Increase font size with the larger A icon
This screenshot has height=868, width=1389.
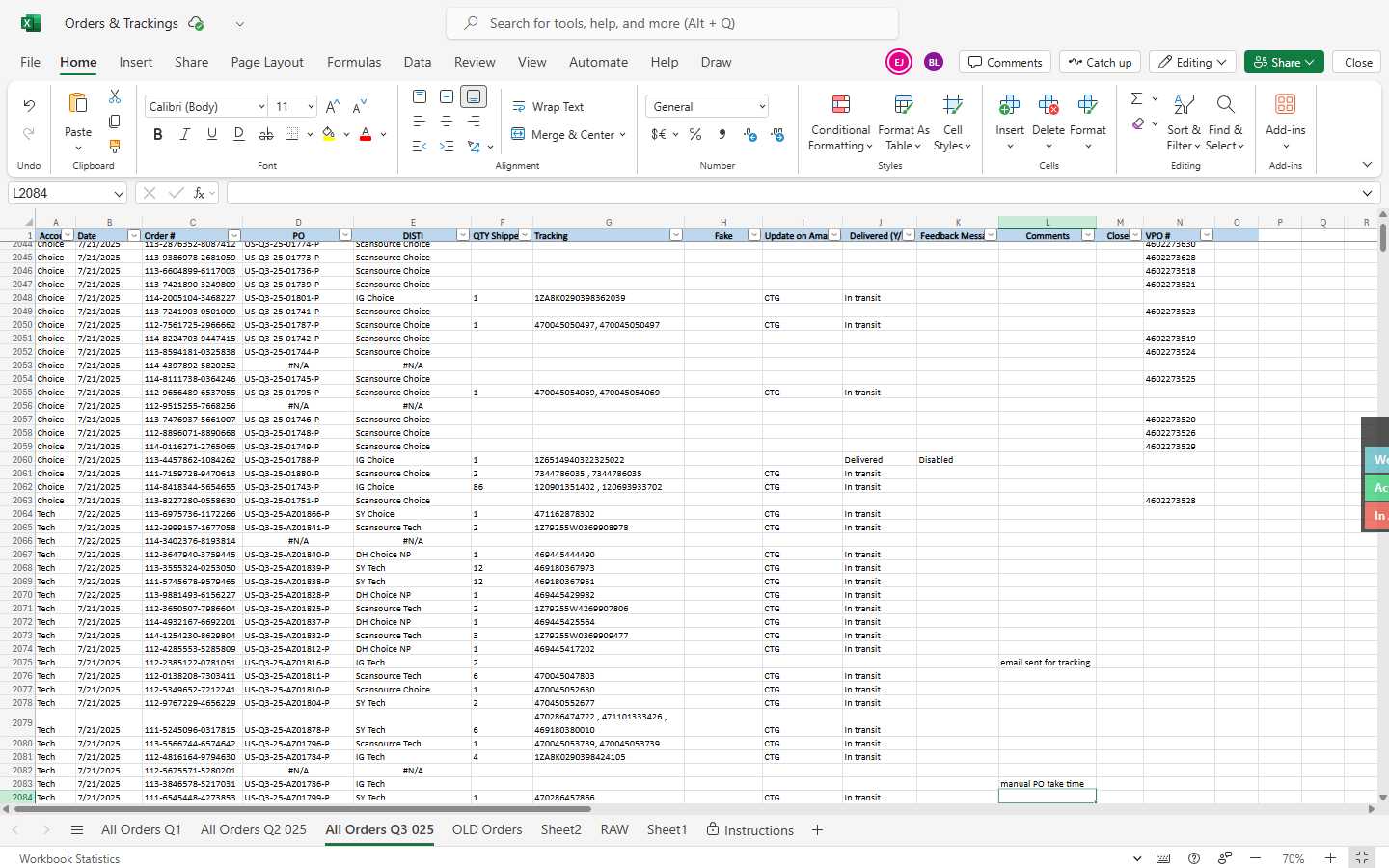tap(333, 106)
